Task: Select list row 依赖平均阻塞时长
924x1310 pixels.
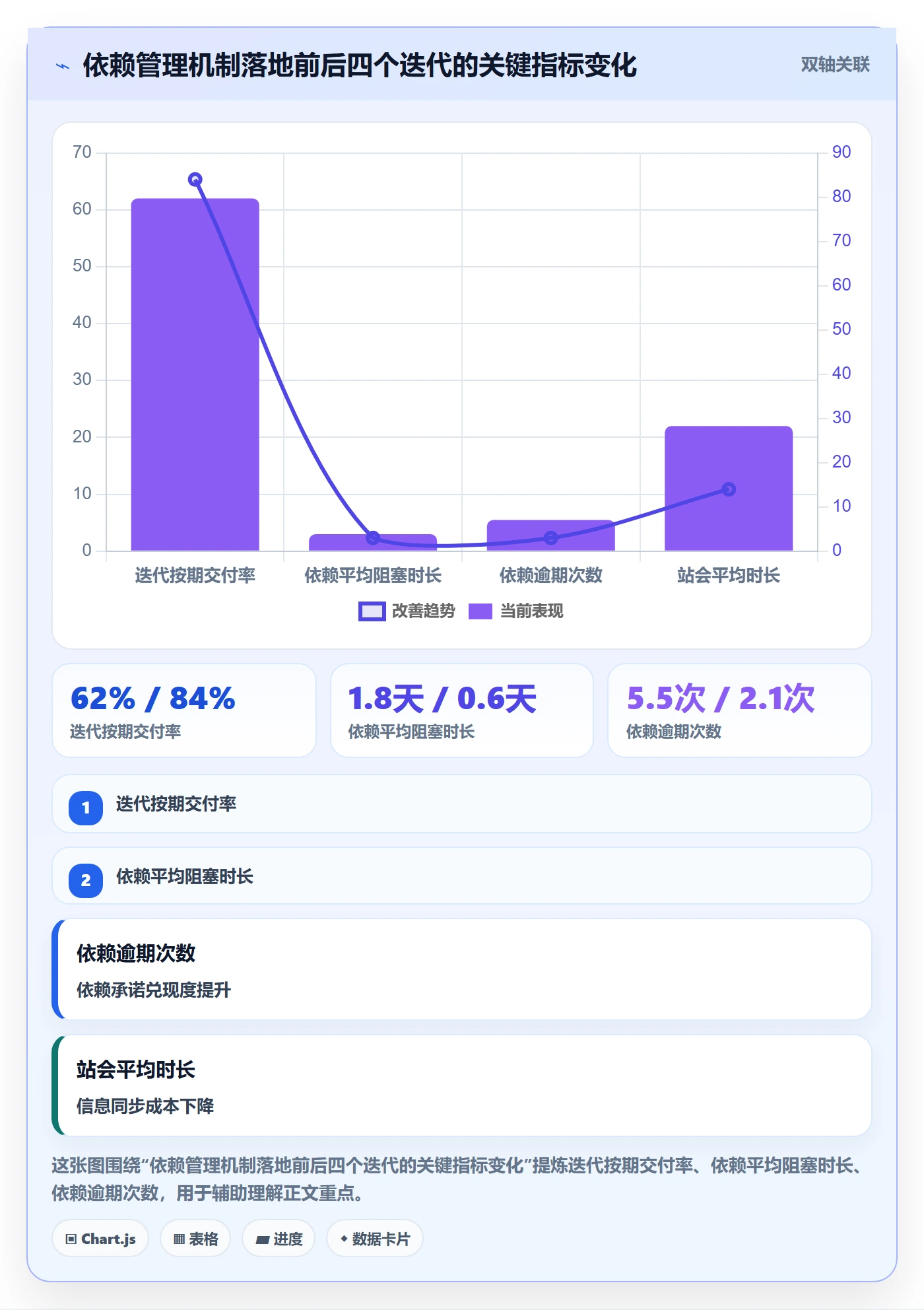Action: point(462,876)
